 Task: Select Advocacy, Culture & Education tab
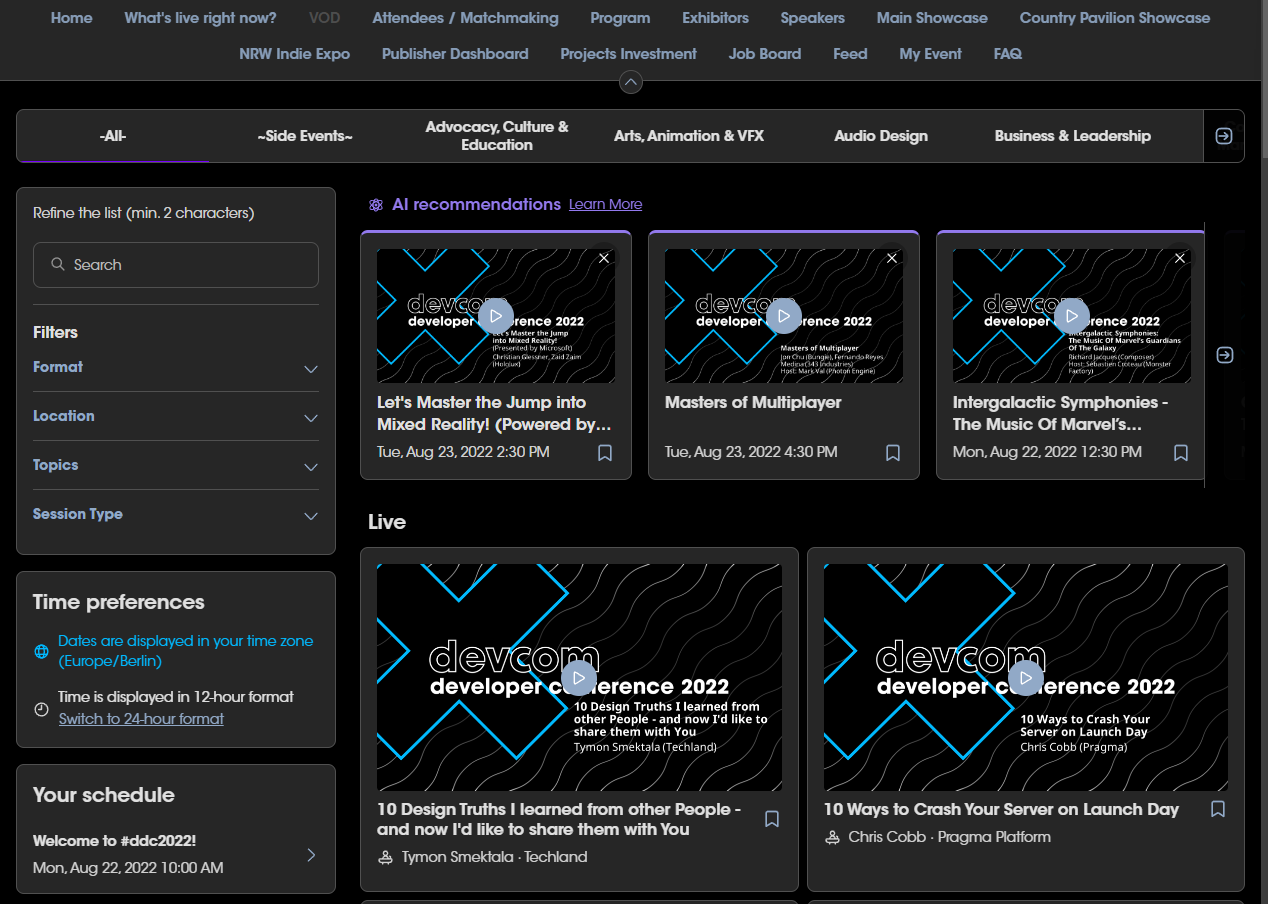[x=497, y=136]
